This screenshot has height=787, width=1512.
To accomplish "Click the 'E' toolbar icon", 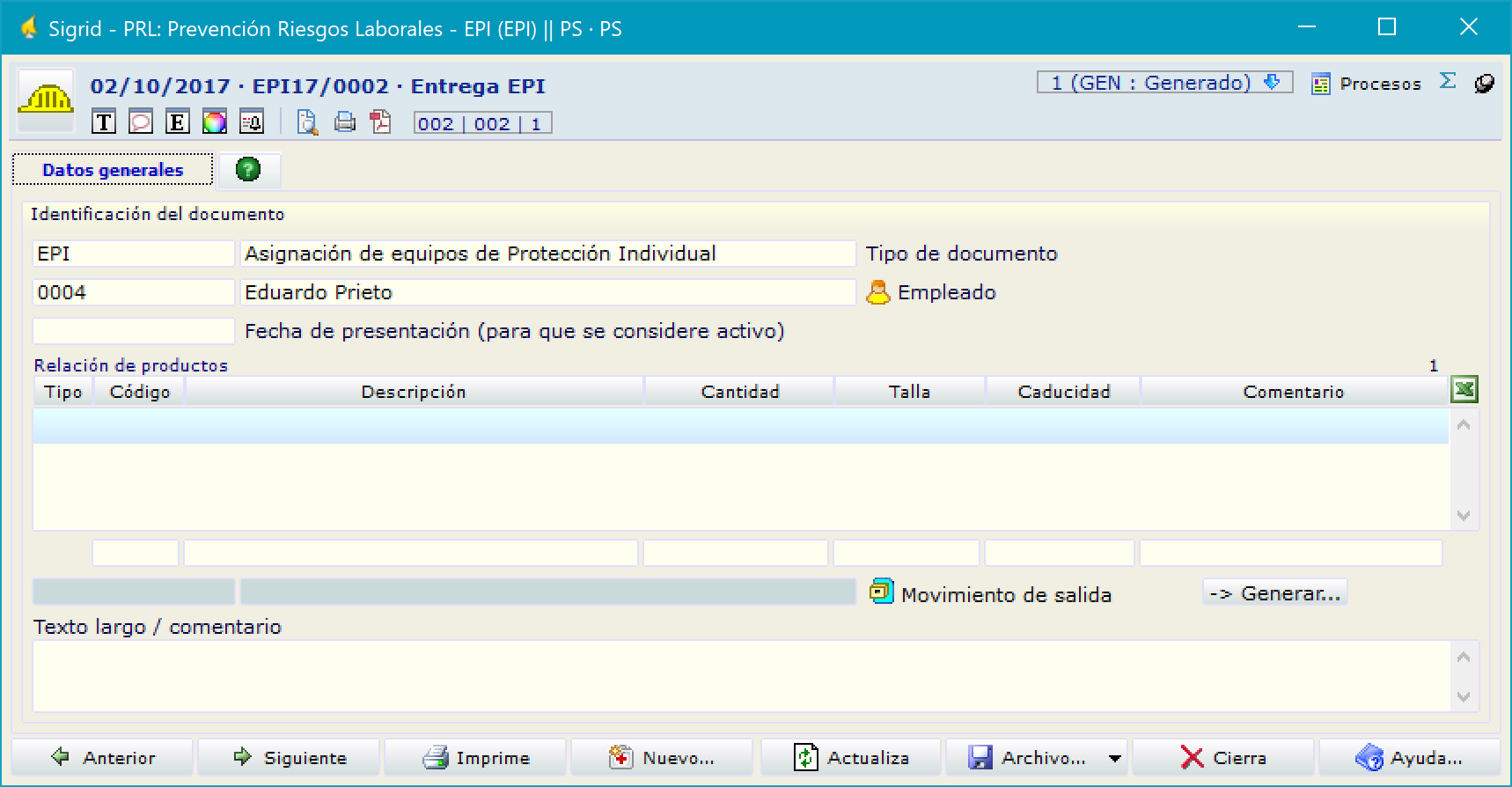I will 178,122.
